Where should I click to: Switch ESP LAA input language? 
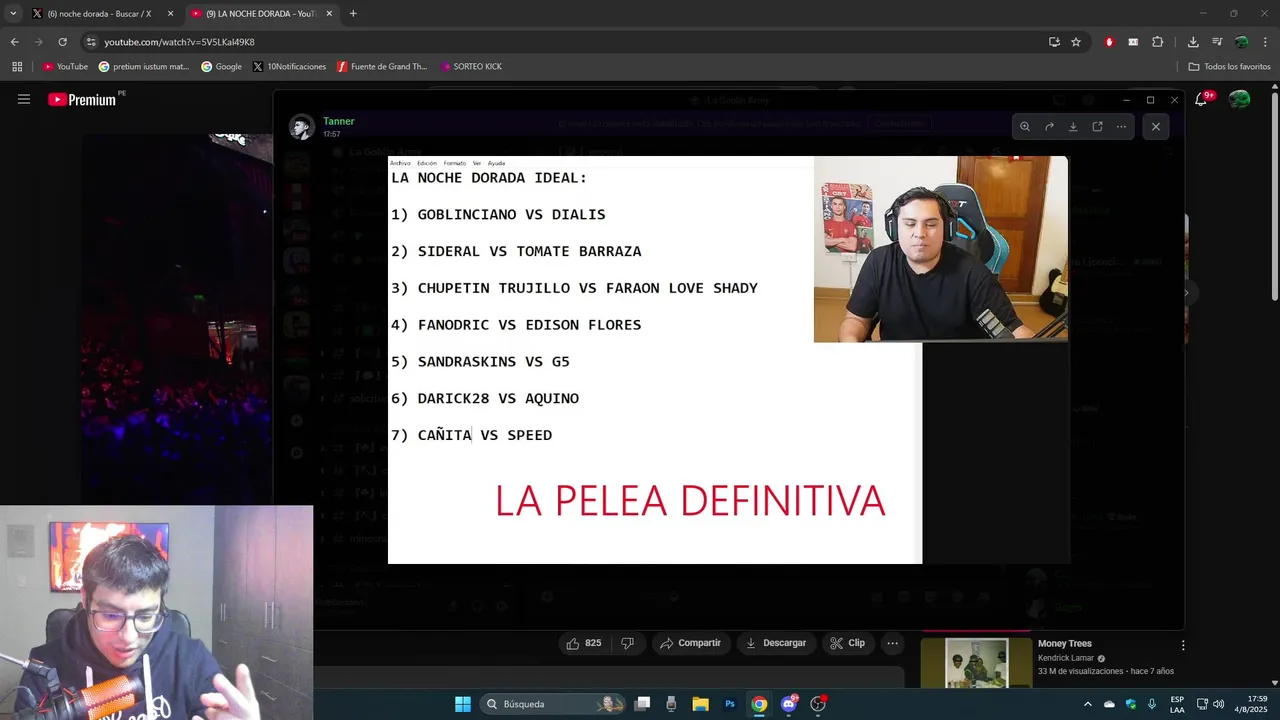click(x=1177, y=704)
